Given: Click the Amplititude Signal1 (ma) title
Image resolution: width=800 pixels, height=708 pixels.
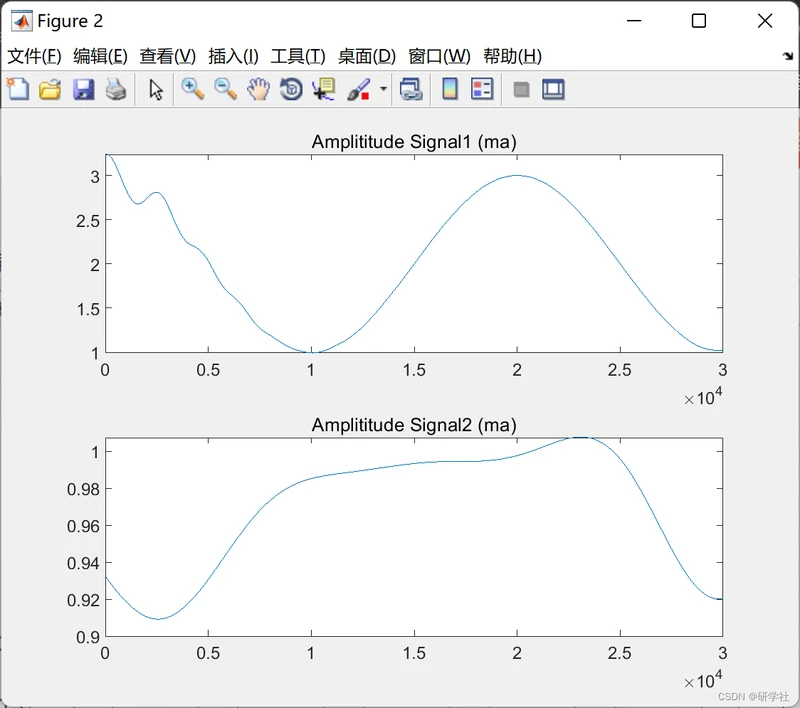Looking at the screenshot, I should coord(414,142).
